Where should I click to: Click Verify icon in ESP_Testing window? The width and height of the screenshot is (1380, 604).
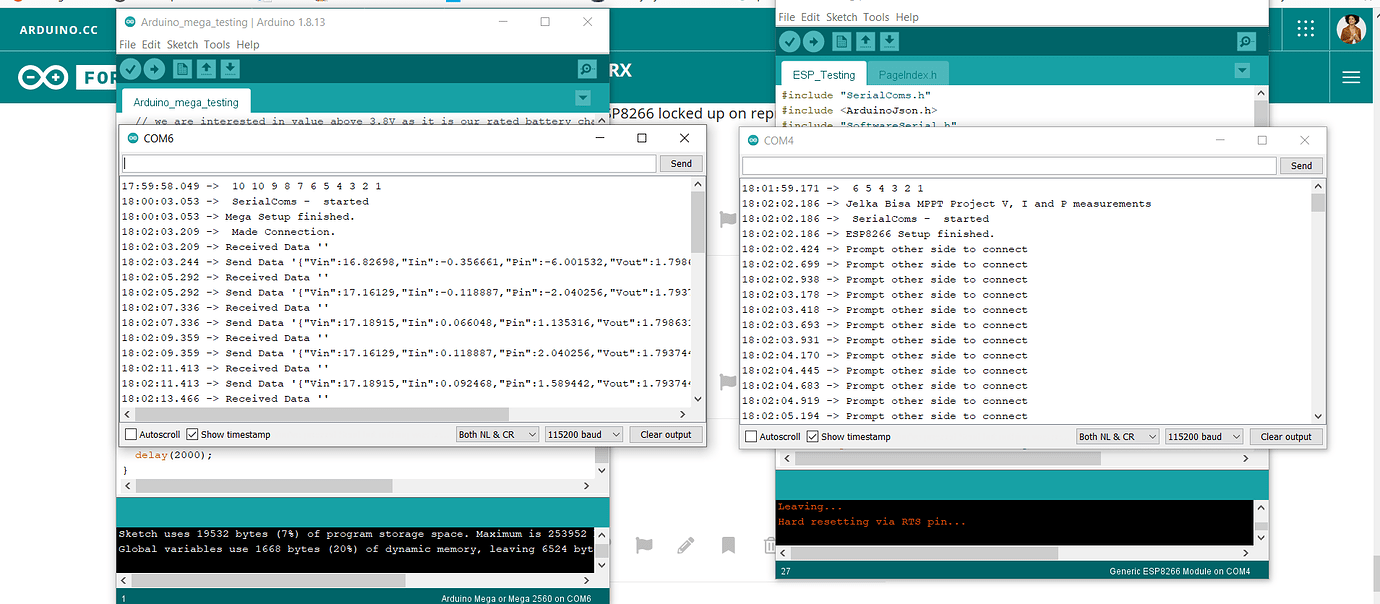click(x=790, y=41)
